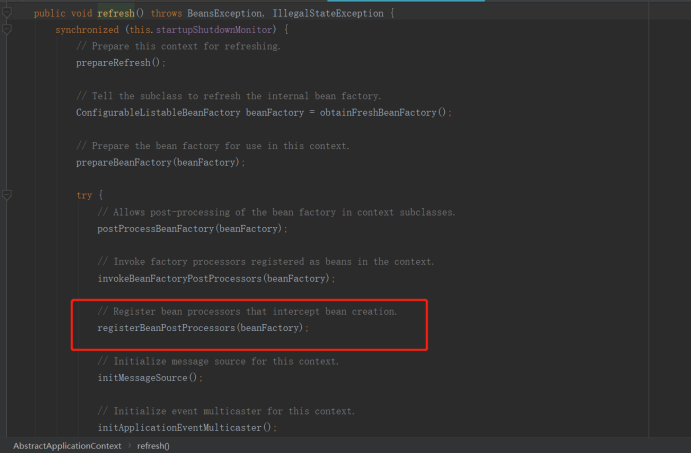692x453 pixels.
Task: Click comment 'Allows post-processing of the bean factory'
Action: [x=276, y=212]
